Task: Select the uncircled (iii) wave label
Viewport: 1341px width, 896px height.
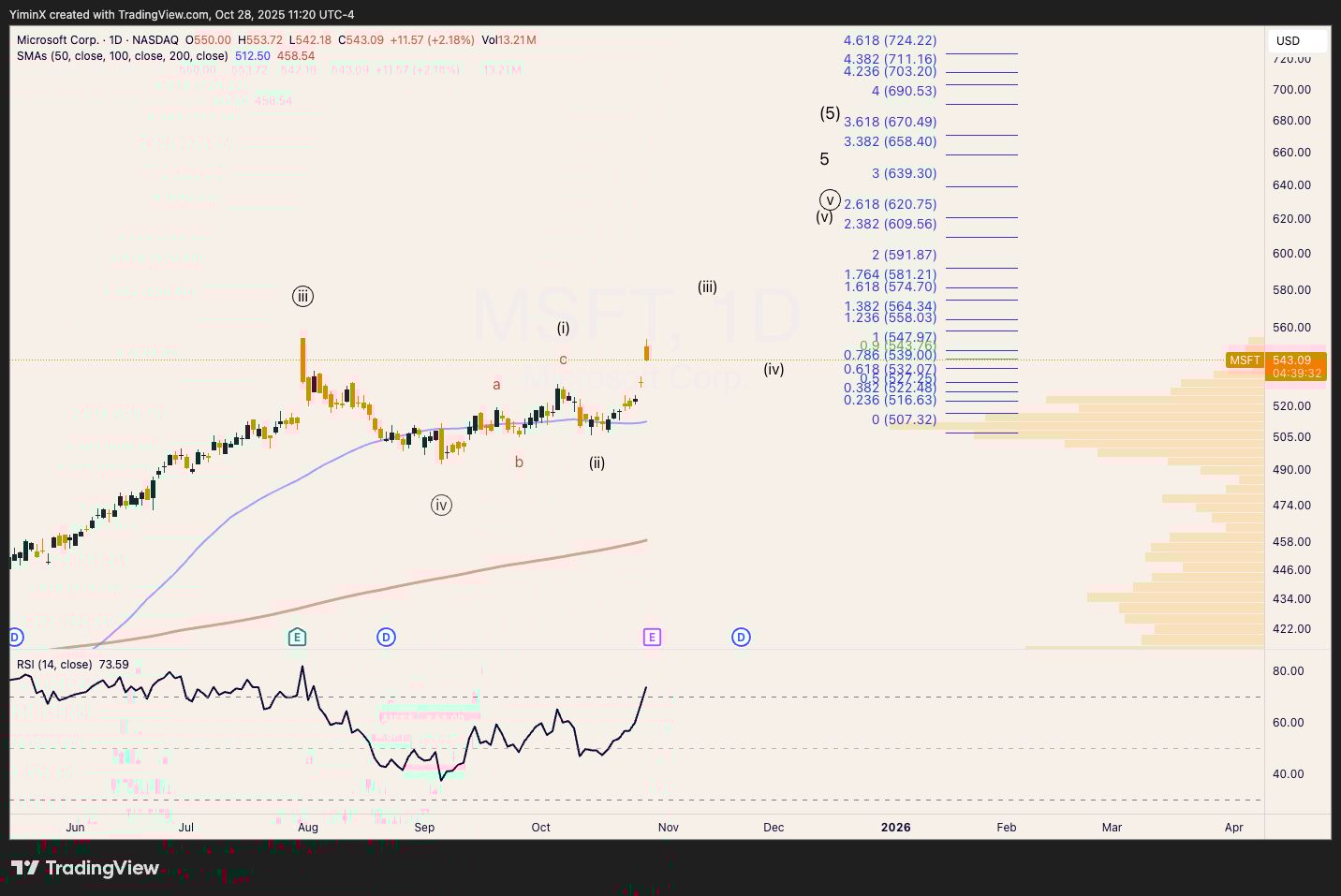Action: (x=707, y=287)
